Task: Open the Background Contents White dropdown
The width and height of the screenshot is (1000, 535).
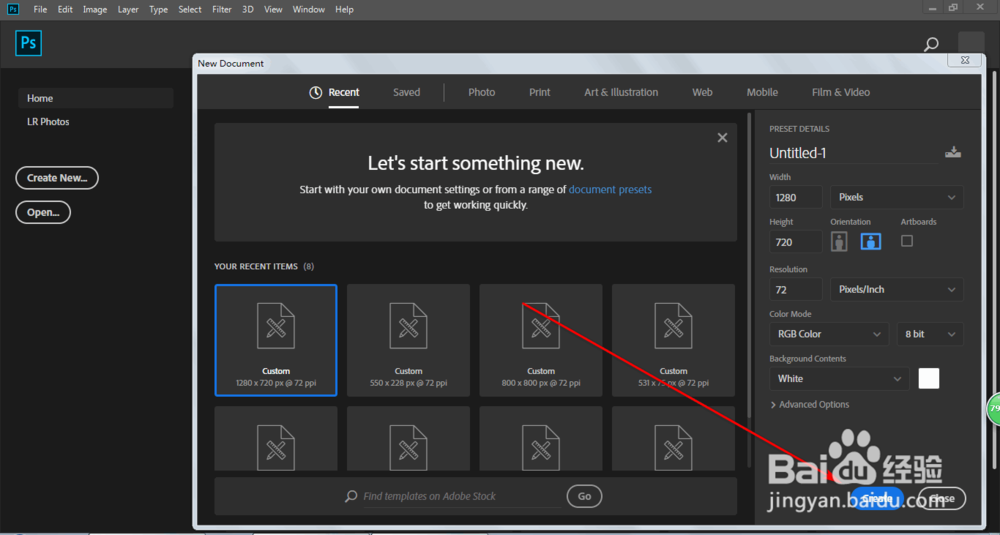Action: (839, 379)
